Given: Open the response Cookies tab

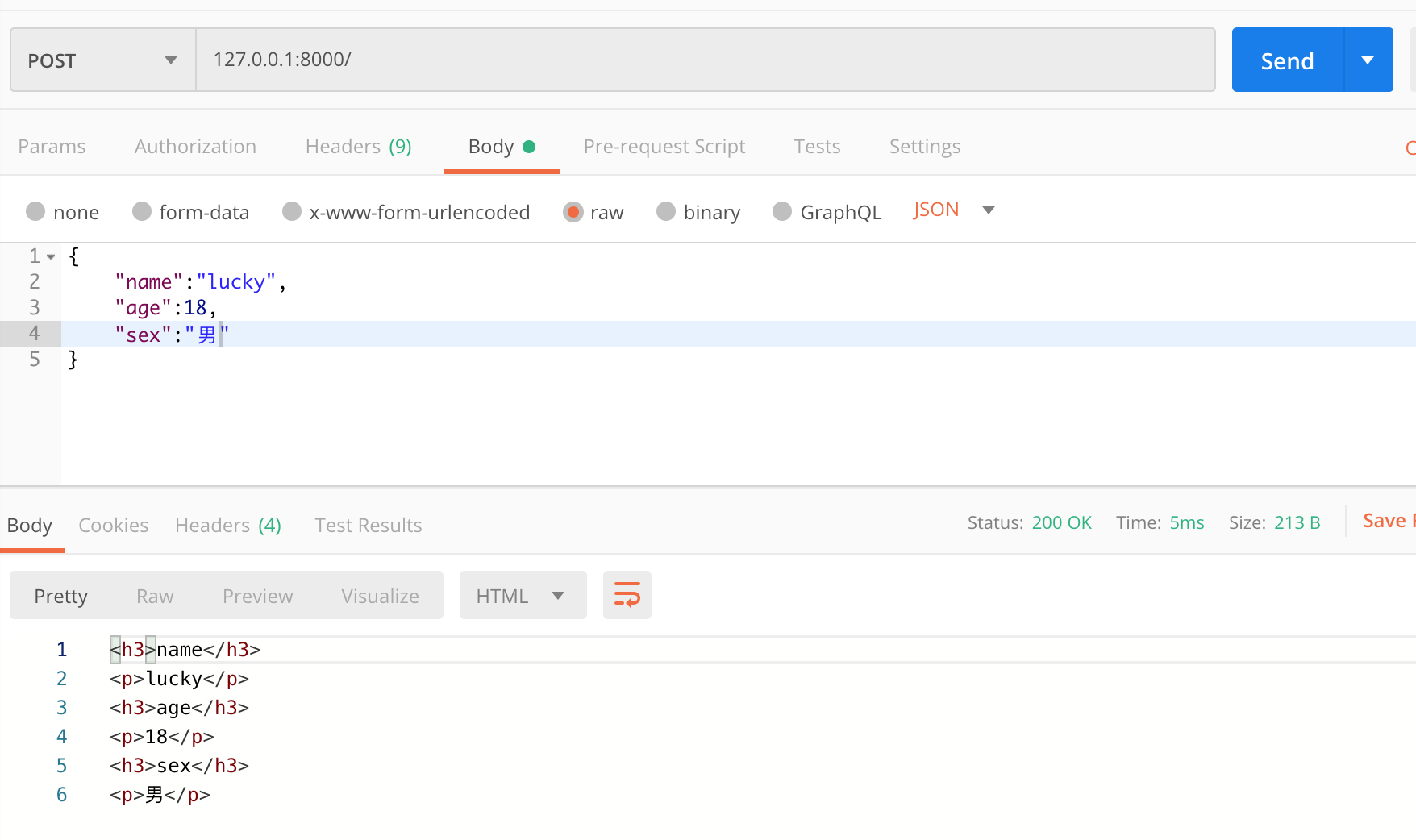Looking at the screenshot, I should point(113,526).
